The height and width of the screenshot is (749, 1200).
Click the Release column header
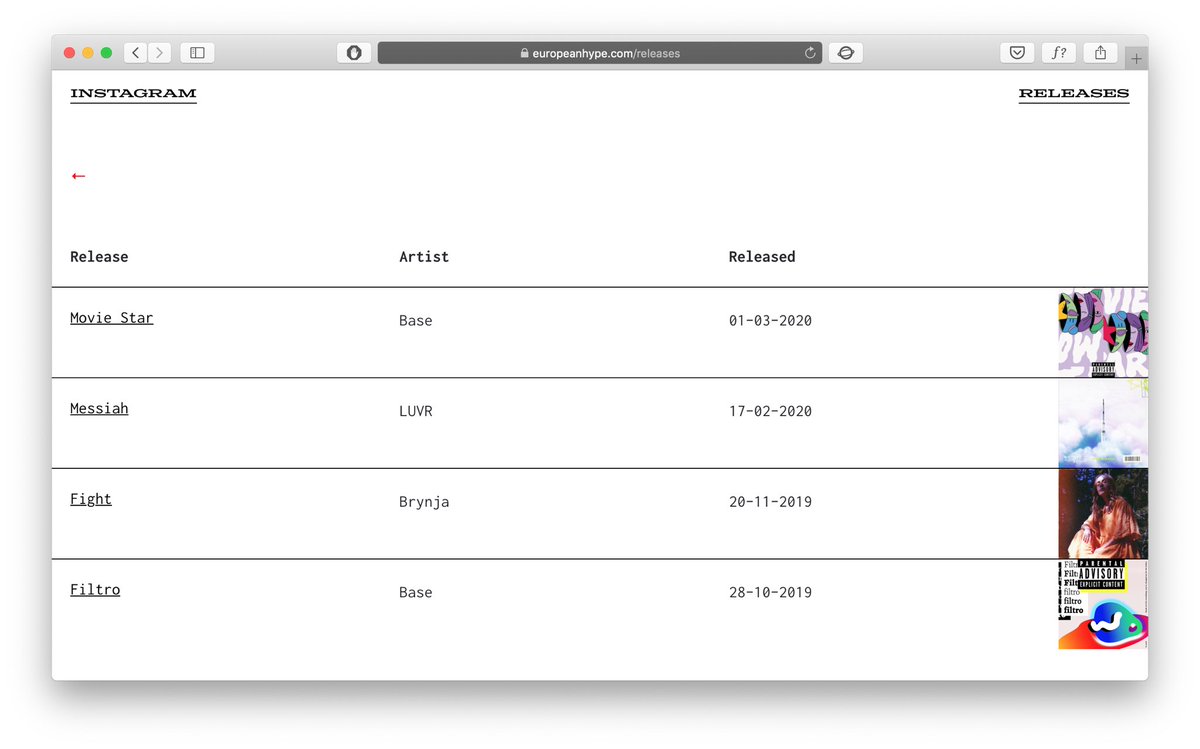(99, 257)
